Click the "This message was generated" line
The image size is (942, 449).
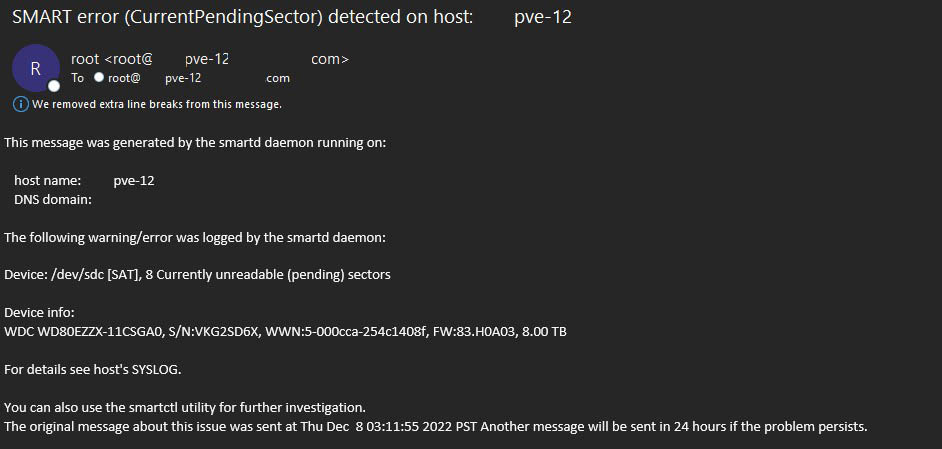(195, 143)
